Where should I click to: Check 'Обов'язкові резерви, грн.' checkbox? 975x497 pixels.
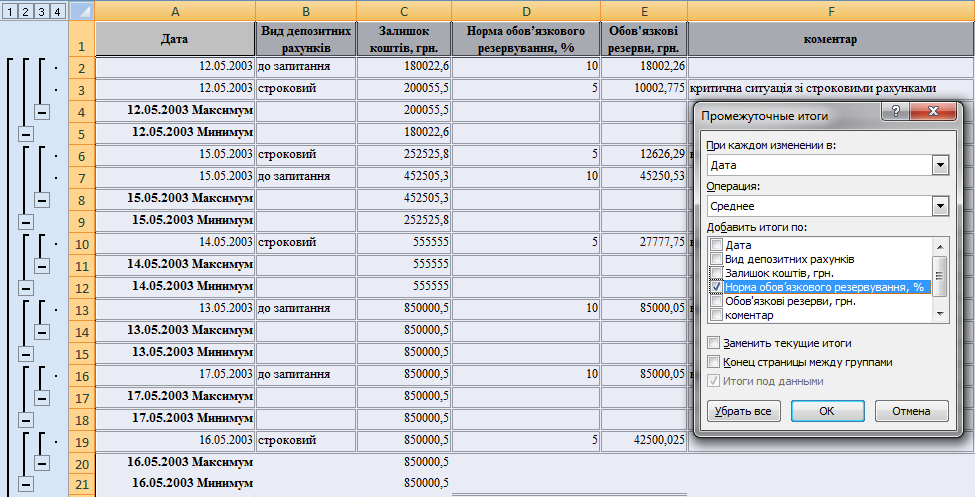(716, 301)
